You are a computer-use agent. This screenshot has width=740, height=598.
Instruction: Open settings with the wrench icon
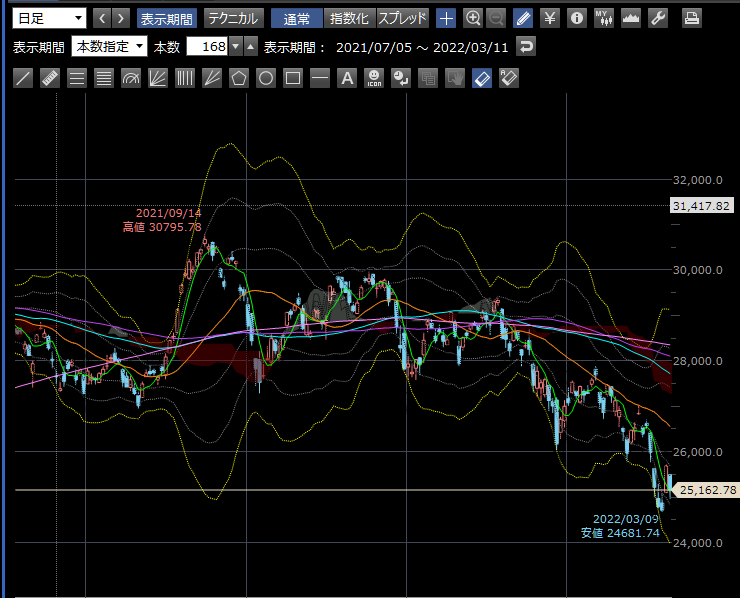[657, 18]
